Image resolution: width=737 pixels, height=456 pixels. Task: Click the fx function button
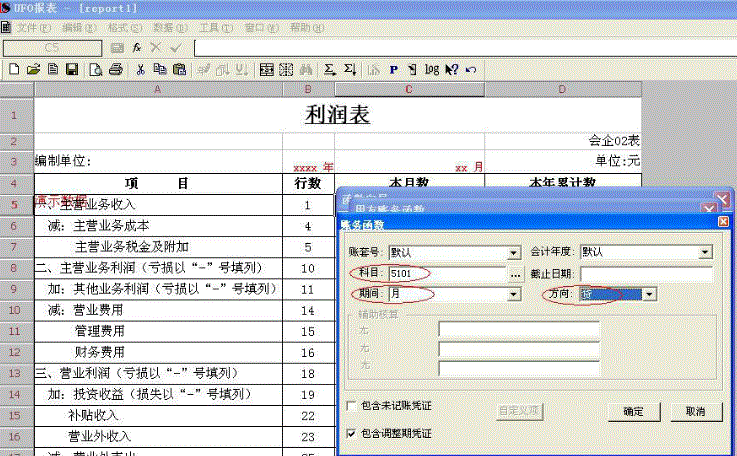click(x=136, y=48)
